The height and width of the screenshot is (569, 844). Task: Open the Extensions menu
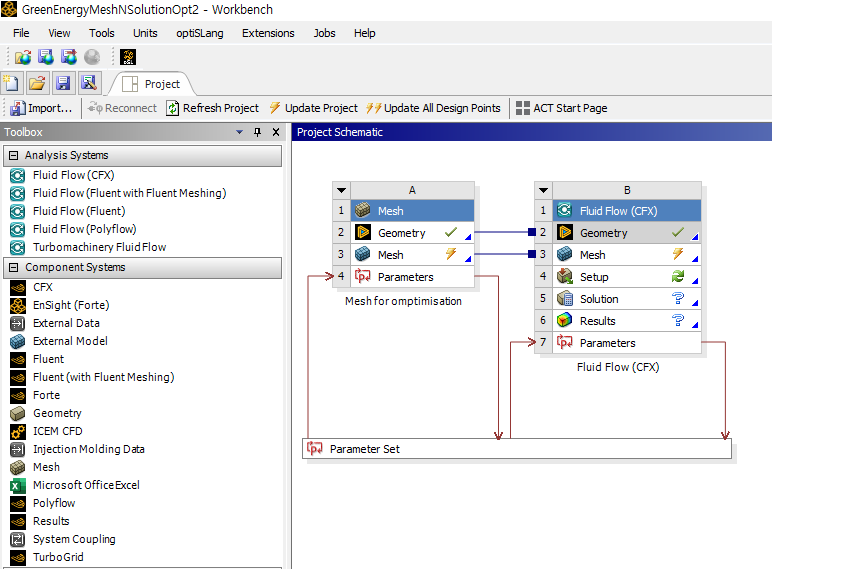(268, 33)
